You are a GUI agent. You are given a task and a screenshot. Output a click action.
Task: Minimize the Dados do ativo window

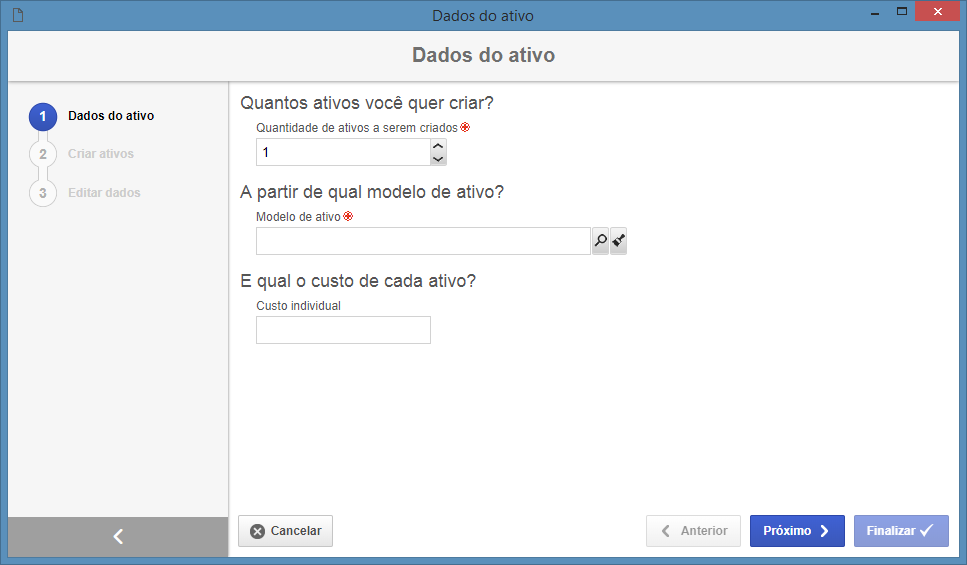874,13
